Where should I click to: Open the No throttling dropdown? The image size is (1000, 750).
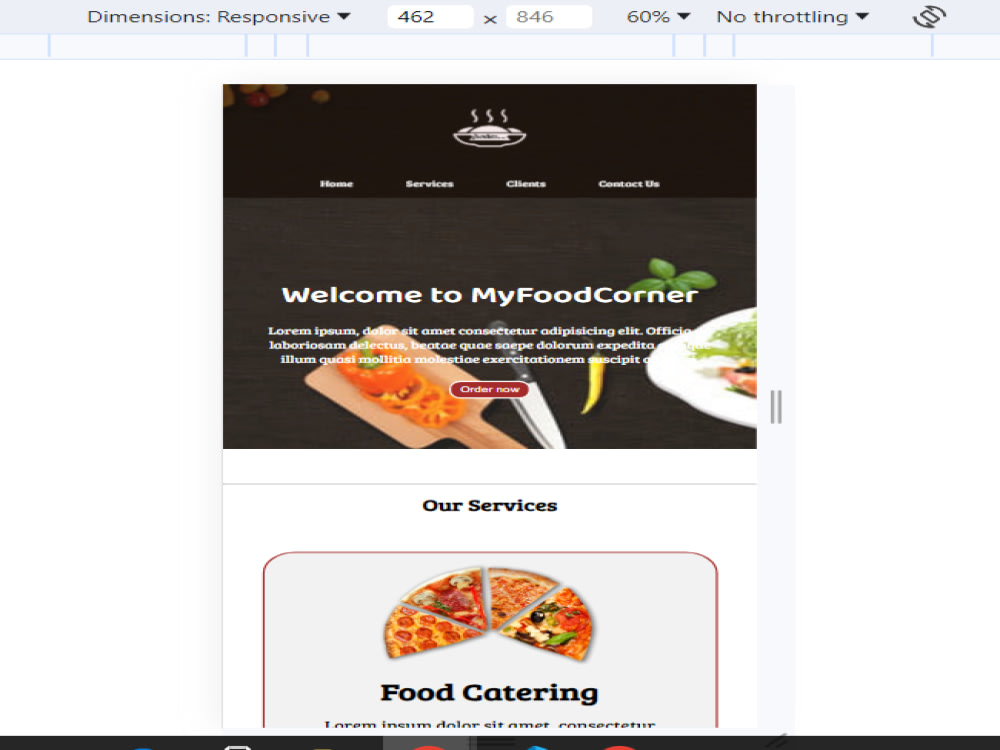click(793, 17)
